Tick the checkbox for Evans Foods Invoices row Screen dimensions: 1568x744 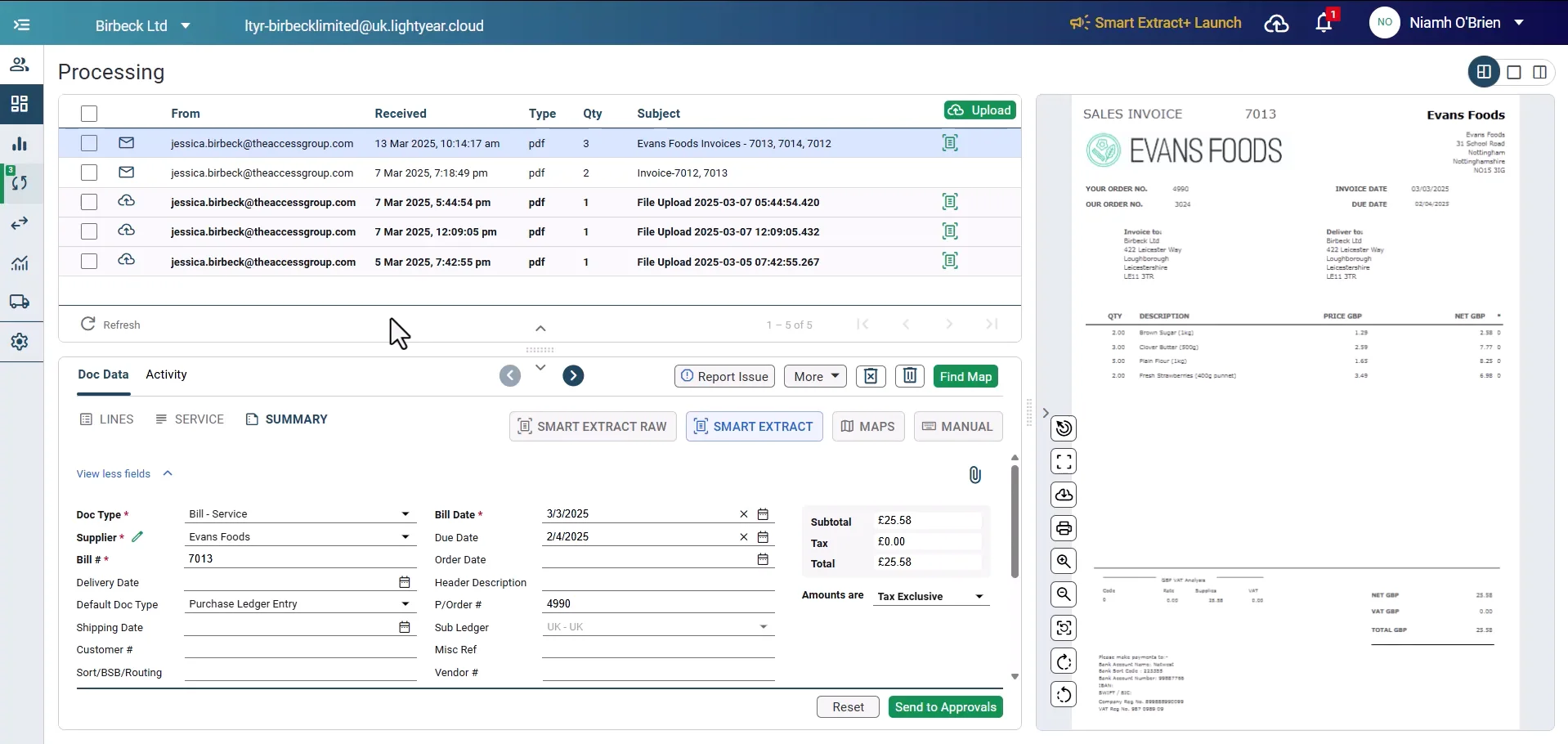89,143
